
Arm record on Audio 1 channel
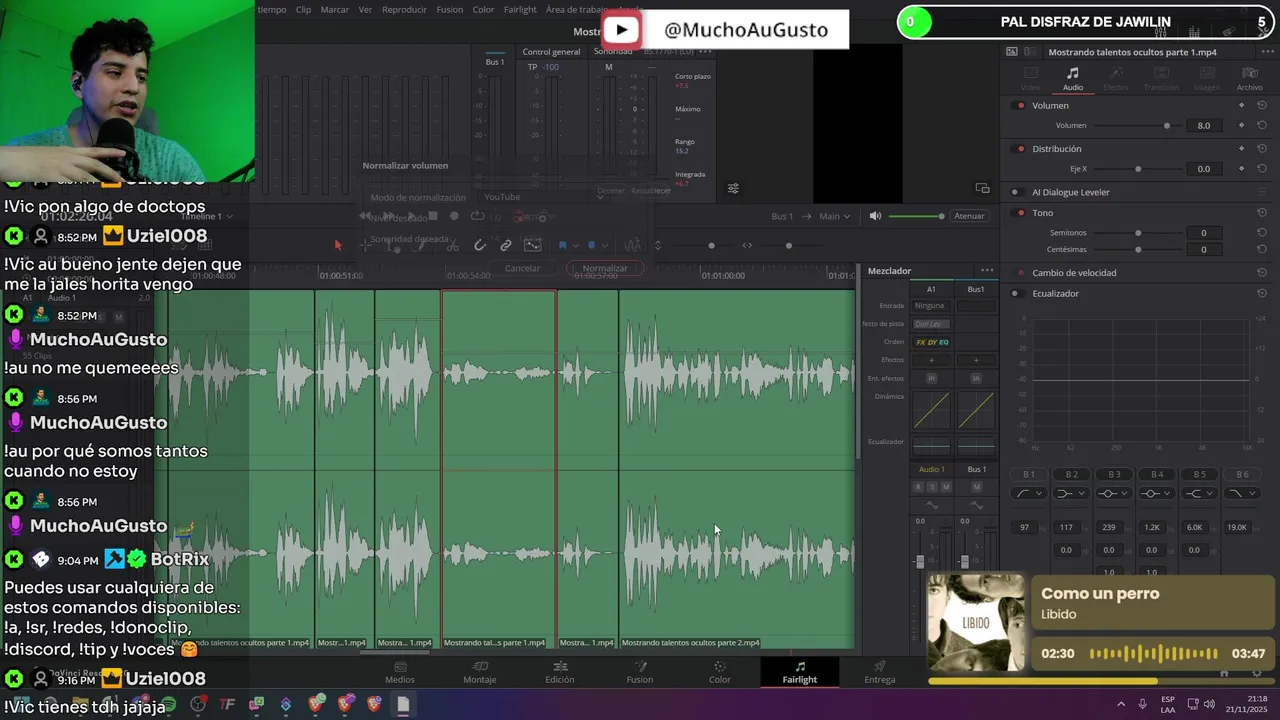(x=918, y=487)
